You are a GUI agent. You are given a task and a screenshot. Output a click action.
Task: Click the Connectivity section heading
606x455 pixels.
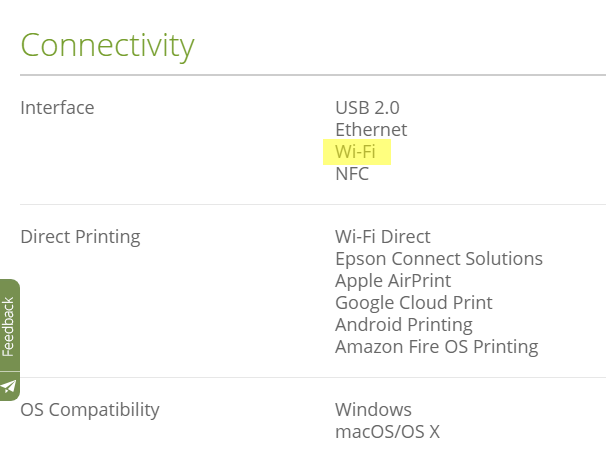[x=107, y=45]
